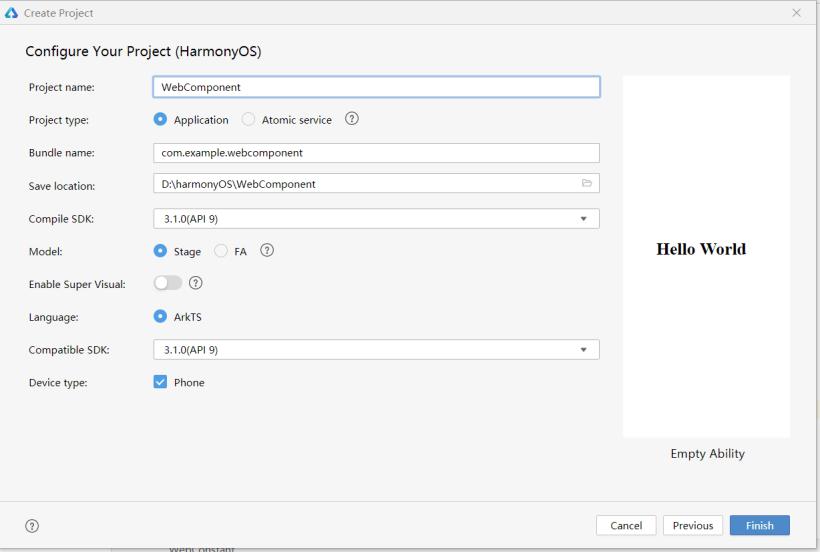Toggle the Enable Super Visual switch
This screenshot has width=820, height=552.
tap(168, 283)
